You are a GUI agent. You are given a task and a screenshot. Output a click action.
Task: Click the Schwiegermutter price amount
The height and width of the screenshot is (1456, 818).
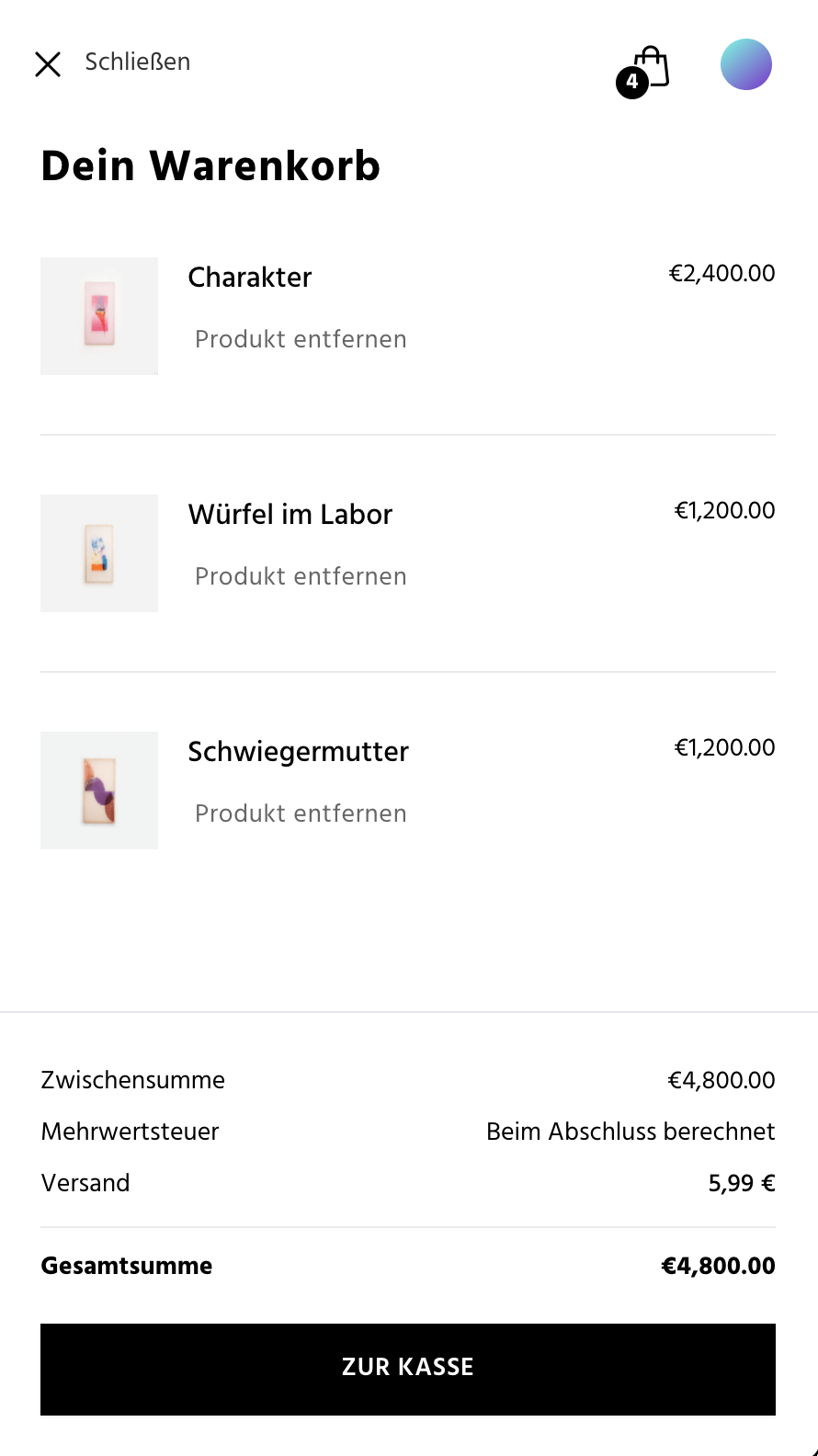point(724,747)
